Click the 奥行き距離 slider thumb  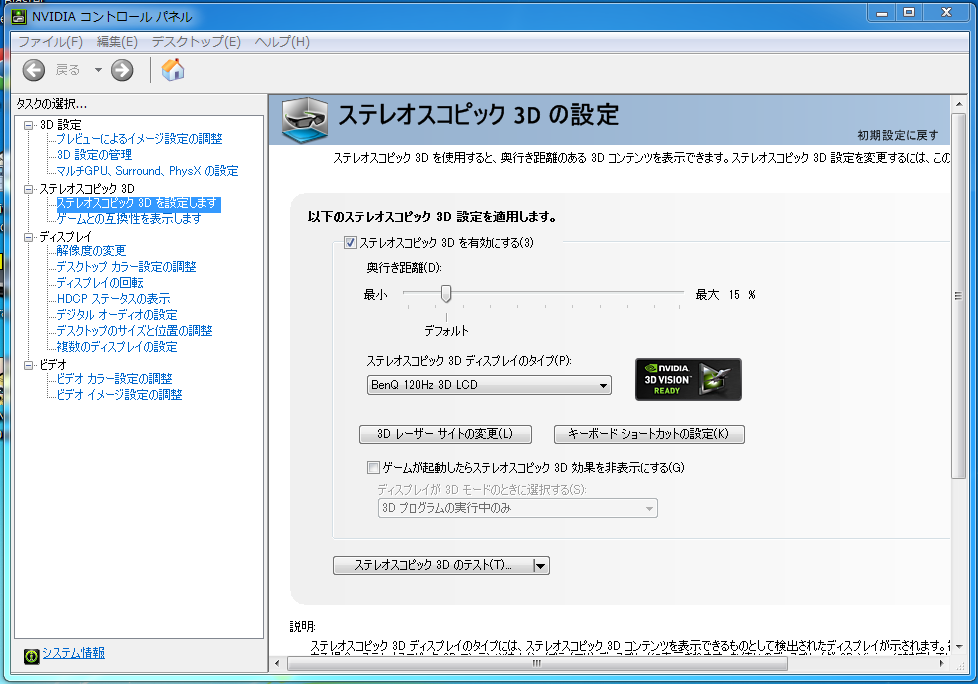[446, 294]
